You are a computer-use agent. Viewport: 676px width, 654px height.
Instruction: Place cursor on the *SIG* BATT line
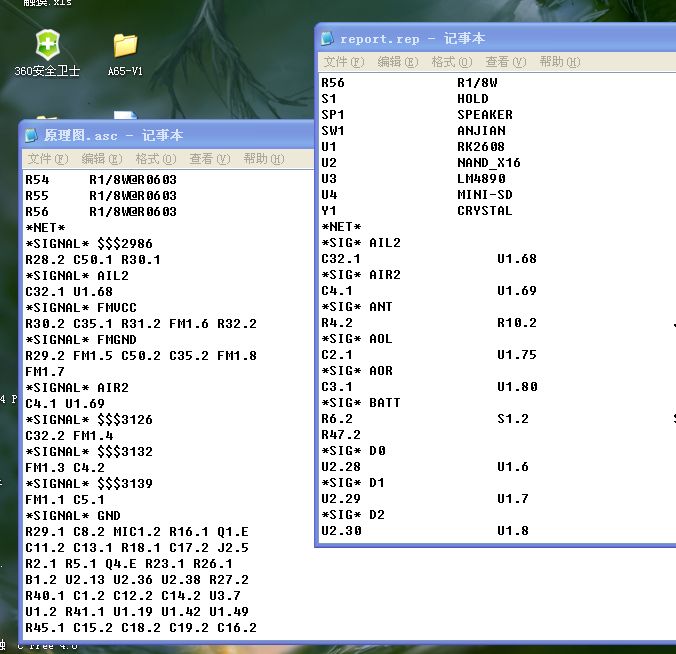pyautogui.click(x=361, y=403)
